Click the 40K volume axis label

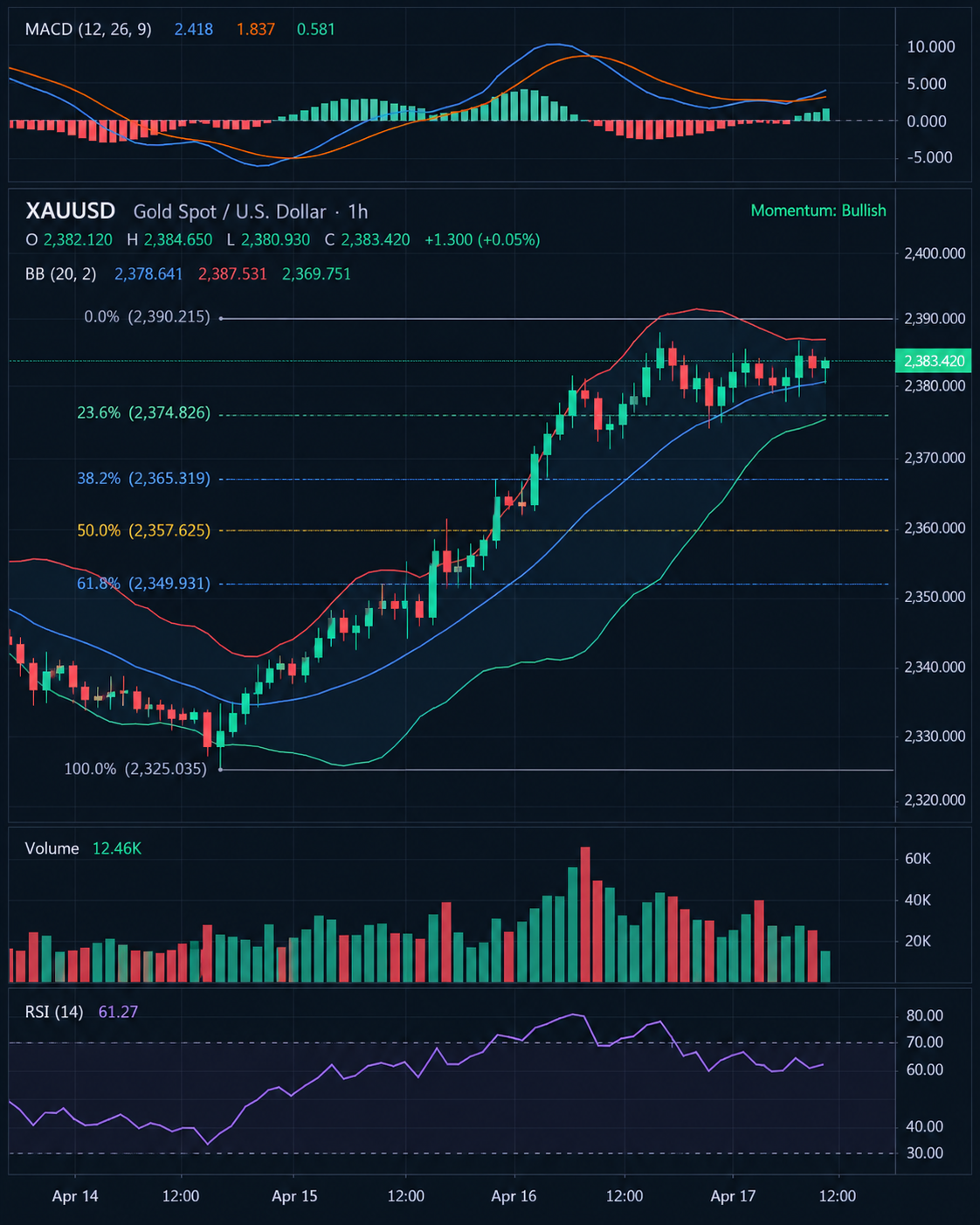[918, 900]
